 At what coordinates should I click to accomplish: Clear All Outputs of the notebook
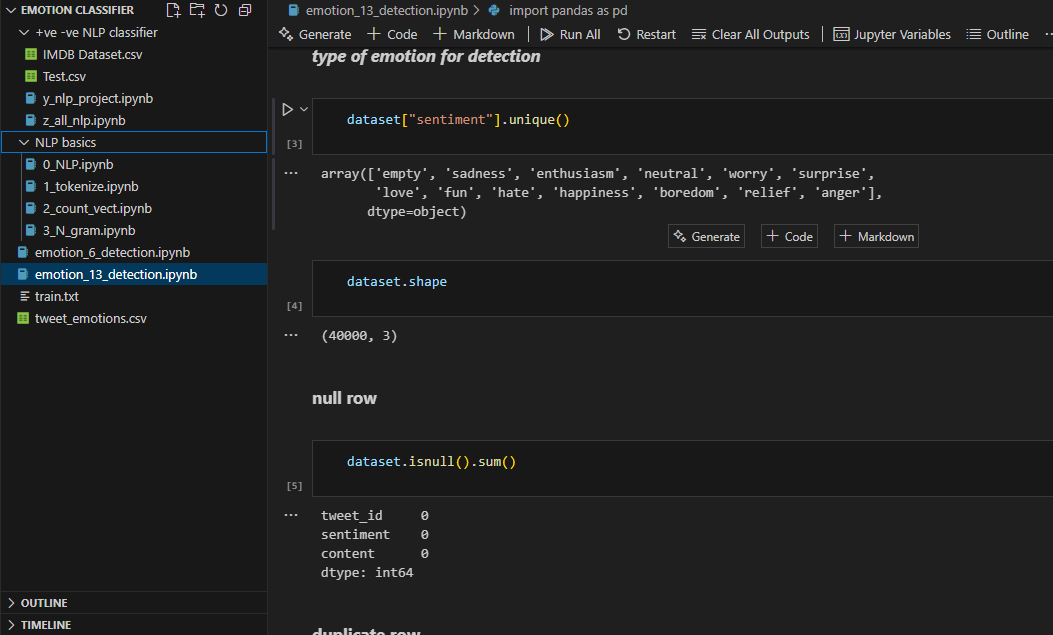click(750, 34)
